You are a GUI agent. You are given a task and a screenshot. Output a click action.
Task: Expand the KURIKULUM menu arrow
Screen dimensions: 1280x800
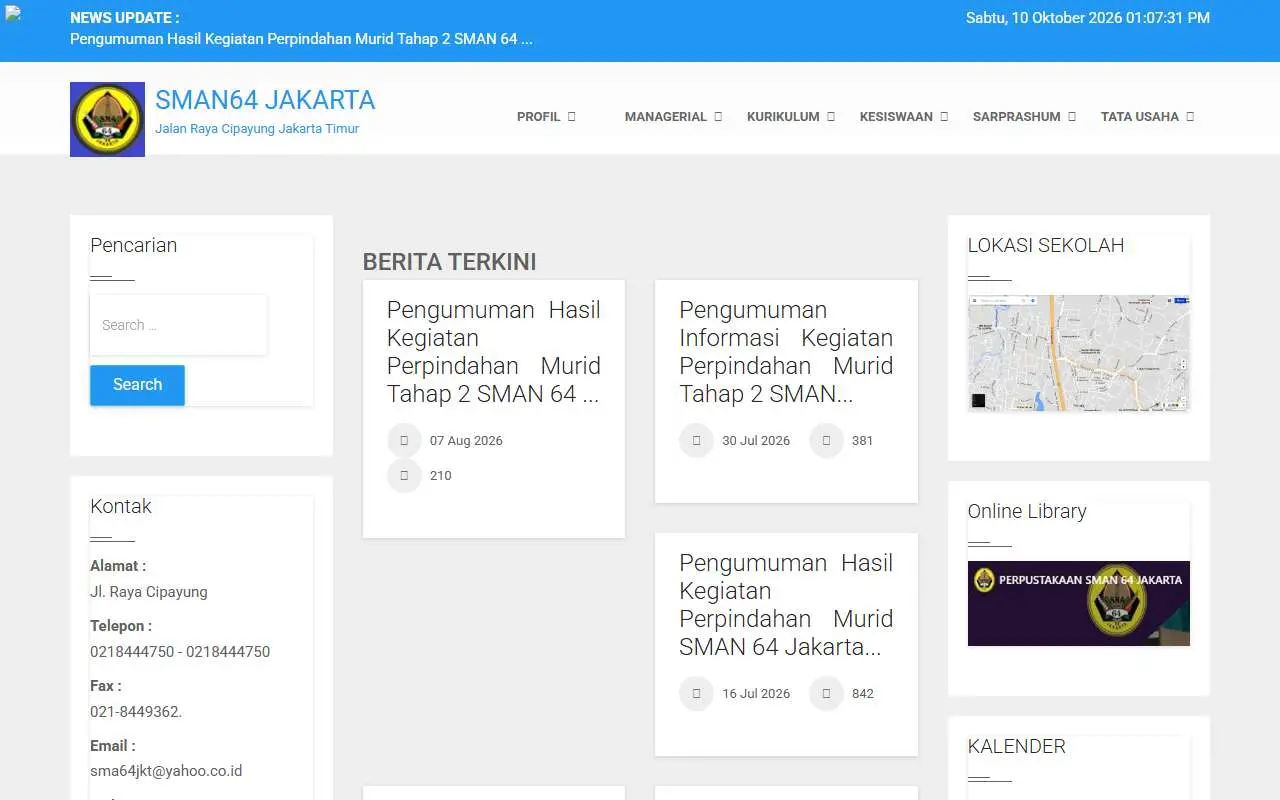tap(831, 117)
